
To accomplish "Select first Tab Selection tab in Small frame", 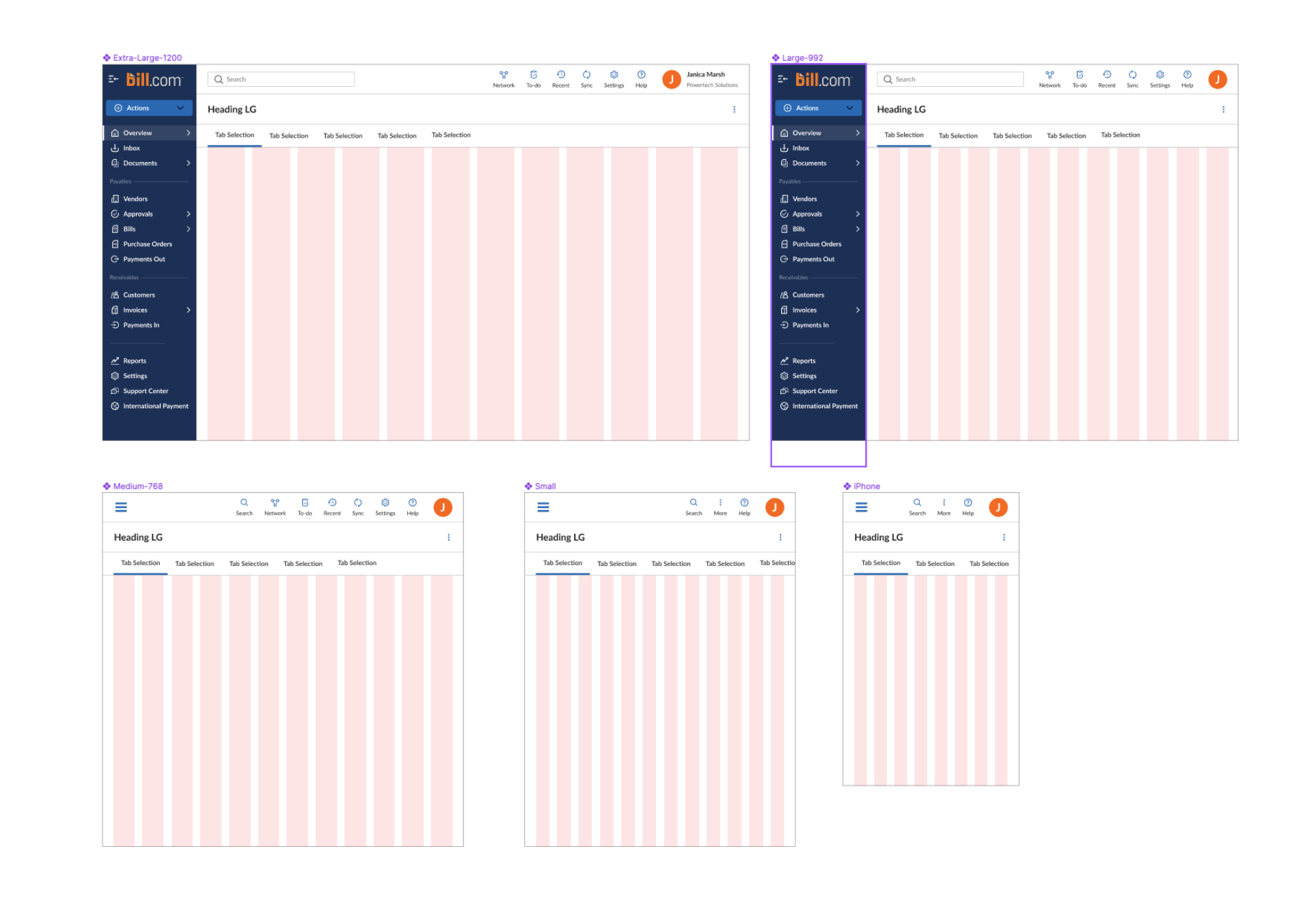I will pyautogui.click(x=562, y=563).
